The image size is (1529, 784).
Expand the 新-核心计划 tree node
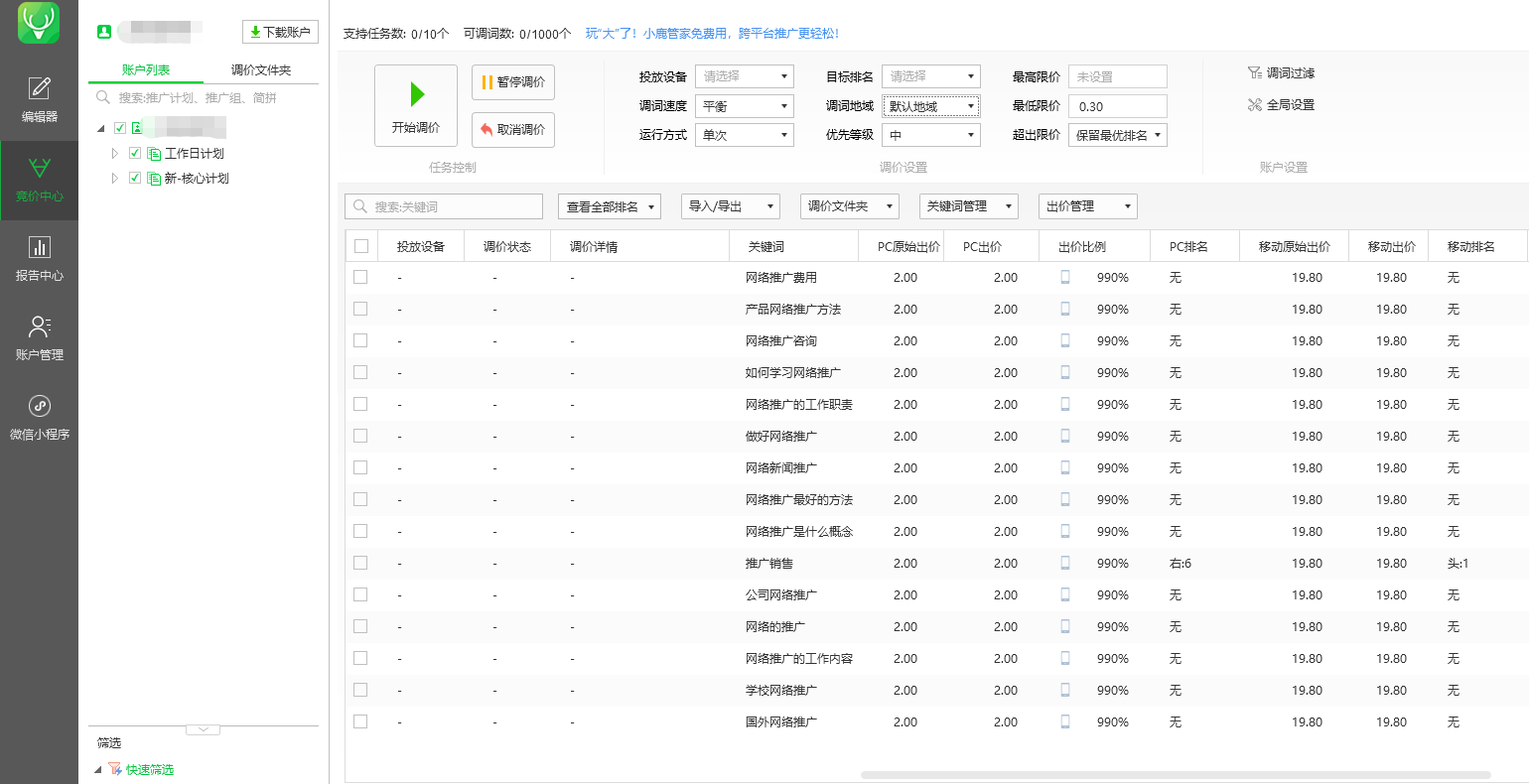115,179
